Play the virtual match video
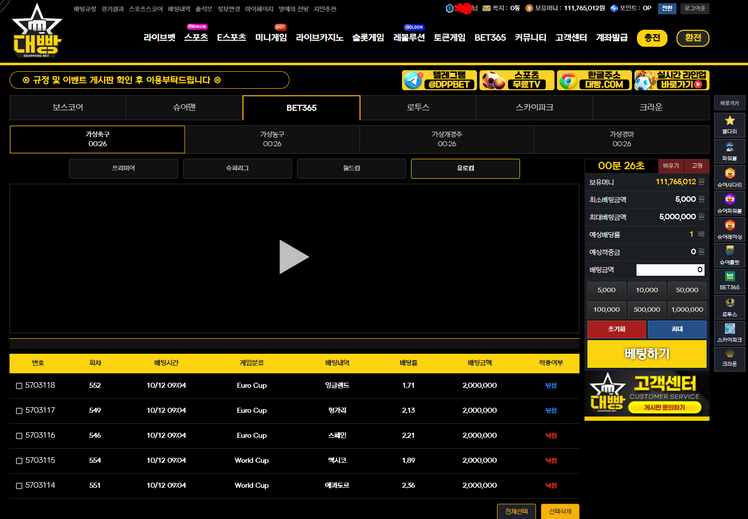748x519 pixels. (x=293, y=257)
